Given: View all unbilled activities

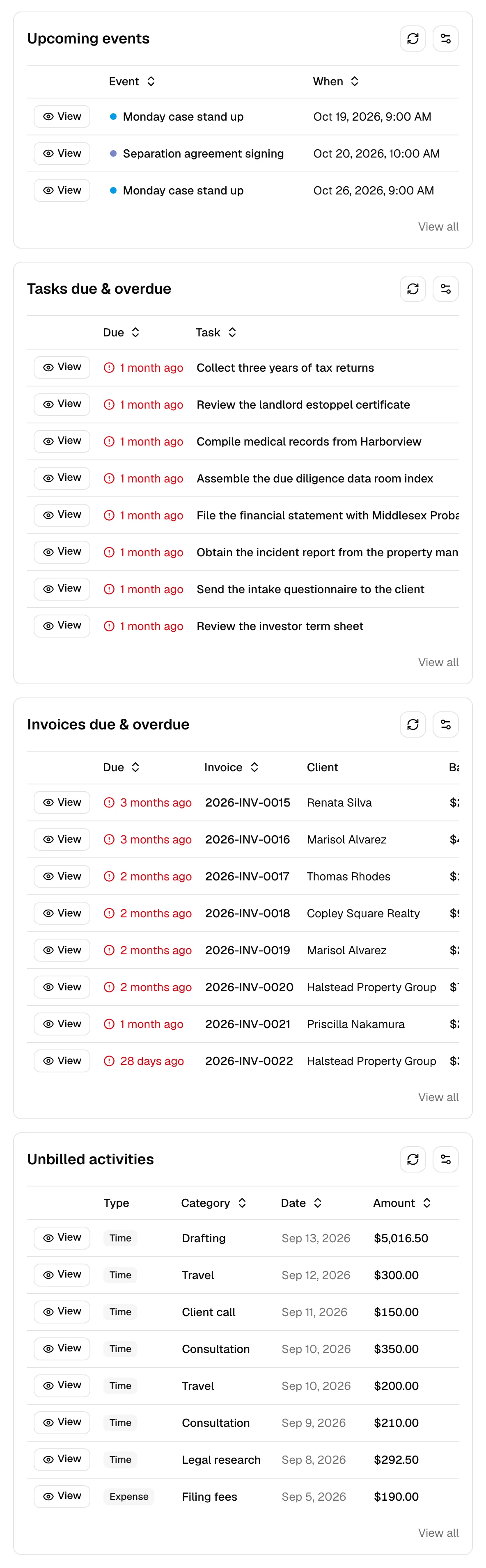Looking at the screenshot, I should [438, 1533].
